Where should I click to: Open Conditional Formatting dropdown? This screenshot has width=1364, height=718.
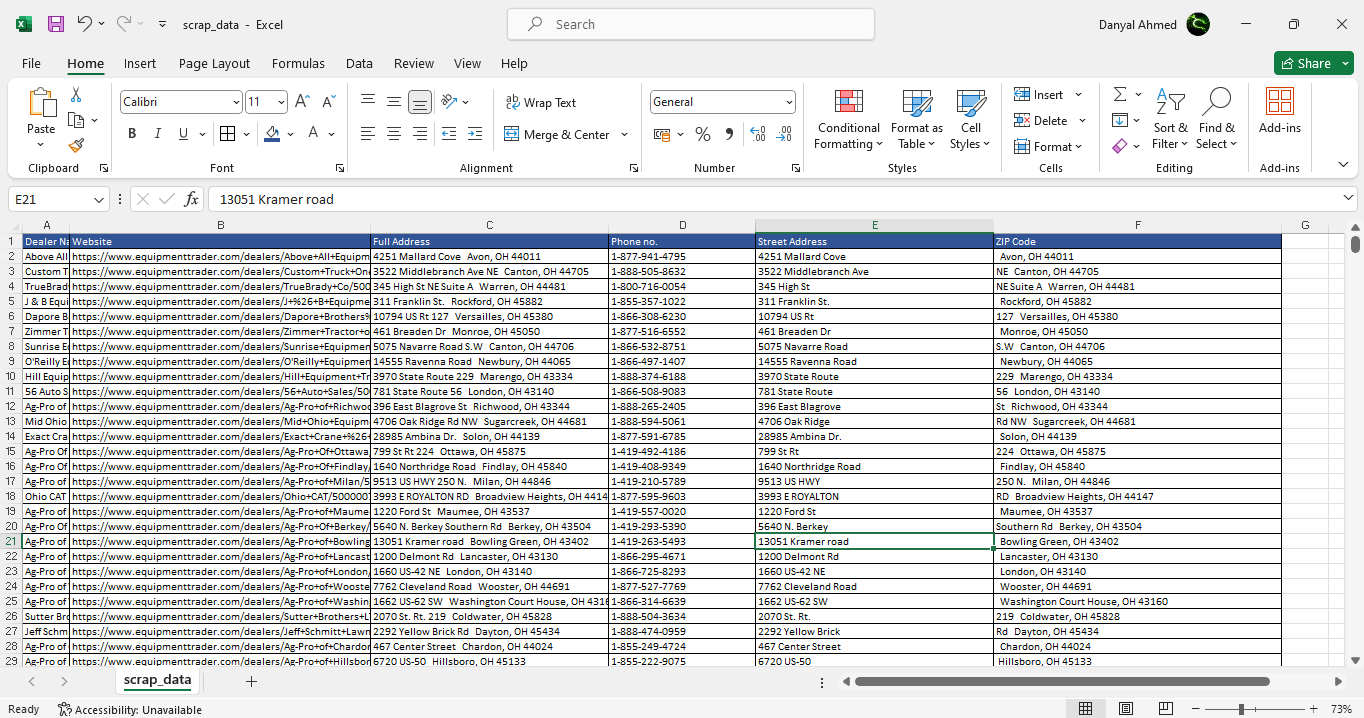coord(848,118)
